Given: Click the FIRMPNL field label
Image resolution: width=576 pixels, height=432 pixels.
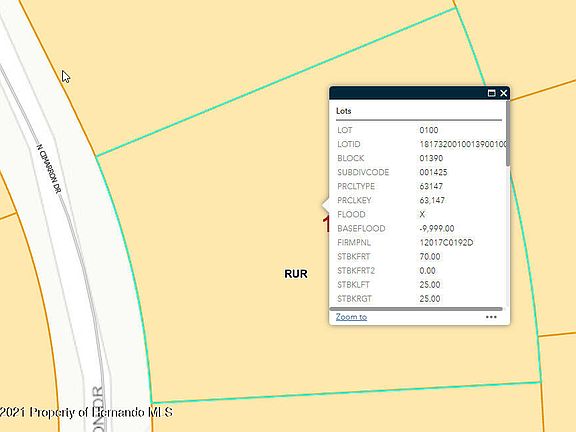Looking at the screenshot, I should [x=354, y=242].
